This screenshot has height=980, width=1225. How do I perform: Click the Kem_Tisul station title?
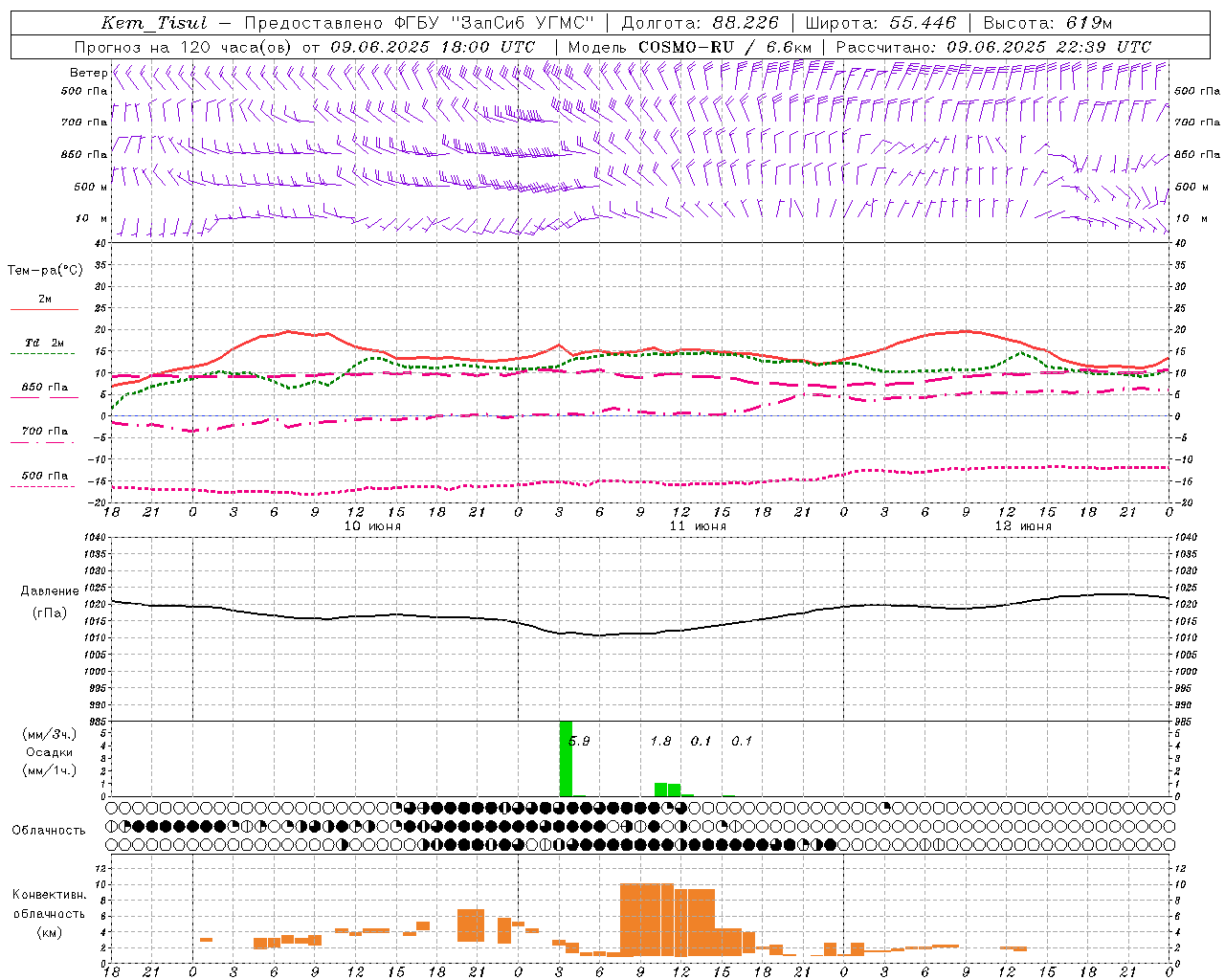click(153, 23)
